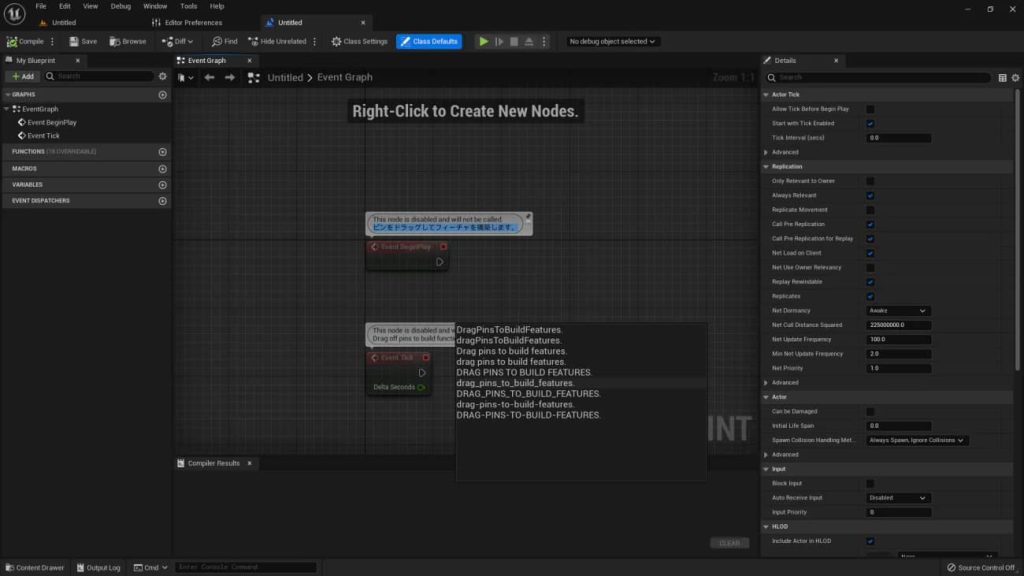The image size is (1024, 576).
Task: Click the Compile blueprint icon
Action: (x=12, y=41)
